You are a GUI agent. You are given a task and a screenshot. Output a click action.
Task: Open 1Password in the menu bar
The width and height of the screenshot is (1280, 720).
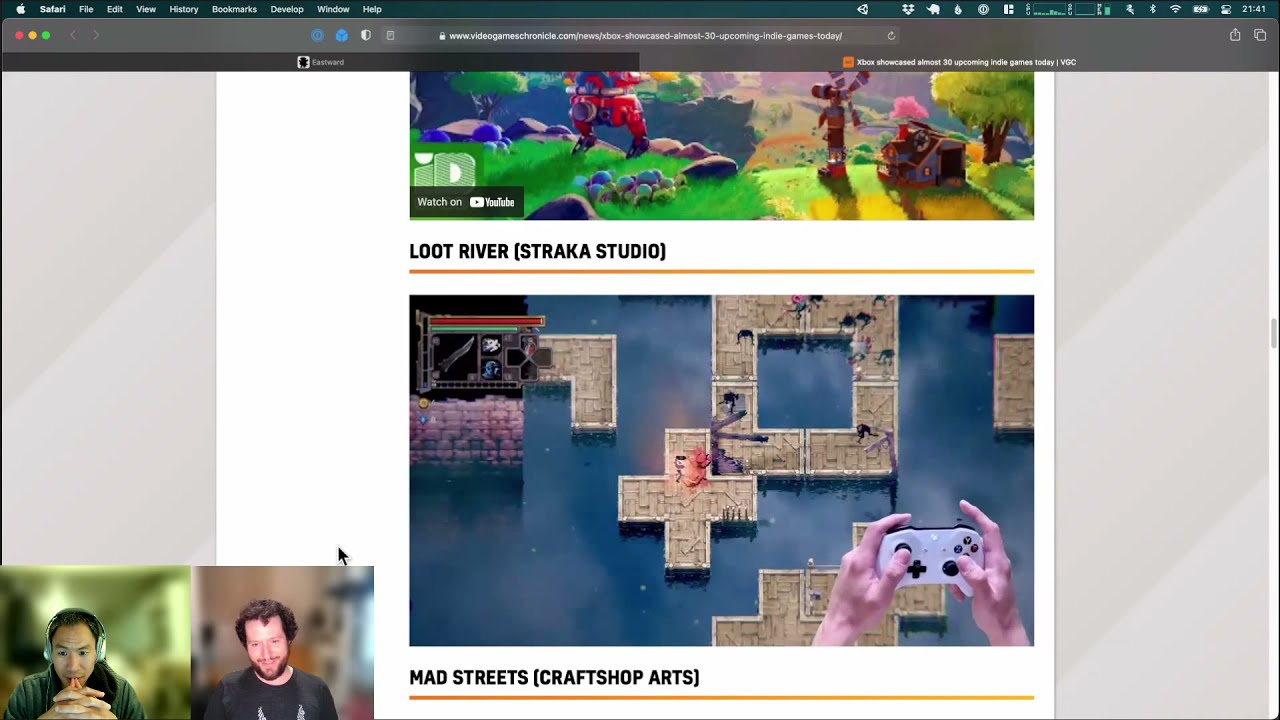pyautogui.click(x=983, y=9)
